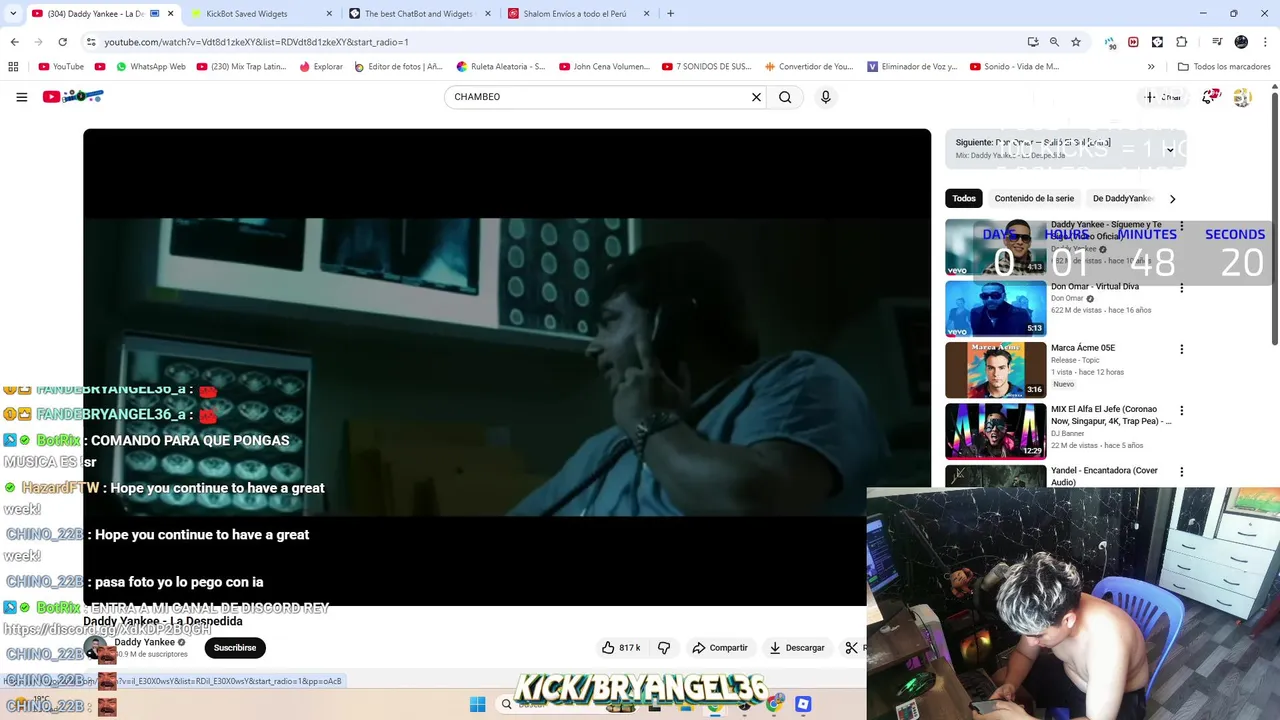Dislike the La Despedida video
Image resolution: width=1280 pixels, height=720 pixels.
point(663,648)
